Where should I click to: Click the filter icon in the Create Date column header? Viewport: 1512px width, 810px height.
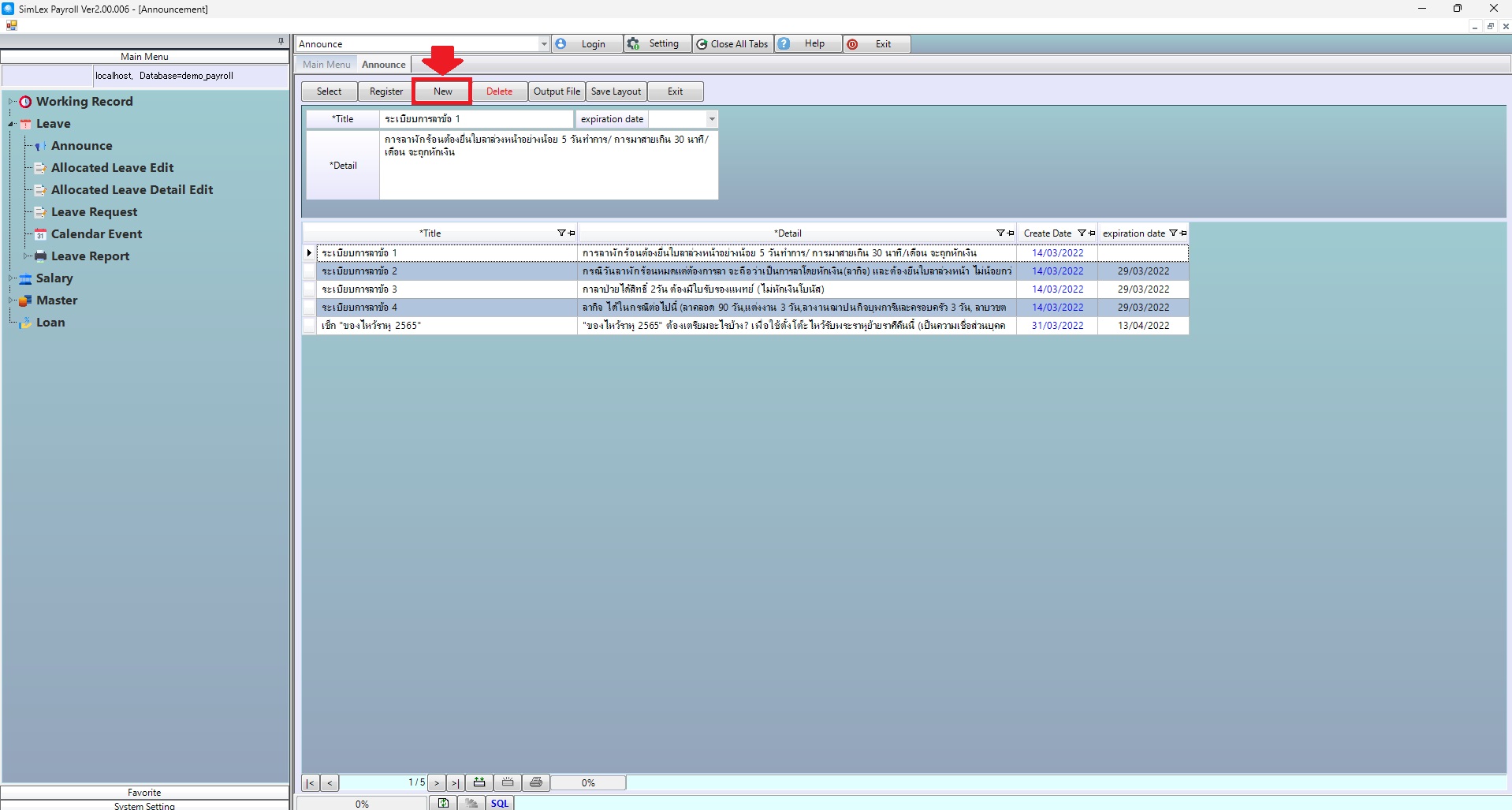pos(1082,233)
